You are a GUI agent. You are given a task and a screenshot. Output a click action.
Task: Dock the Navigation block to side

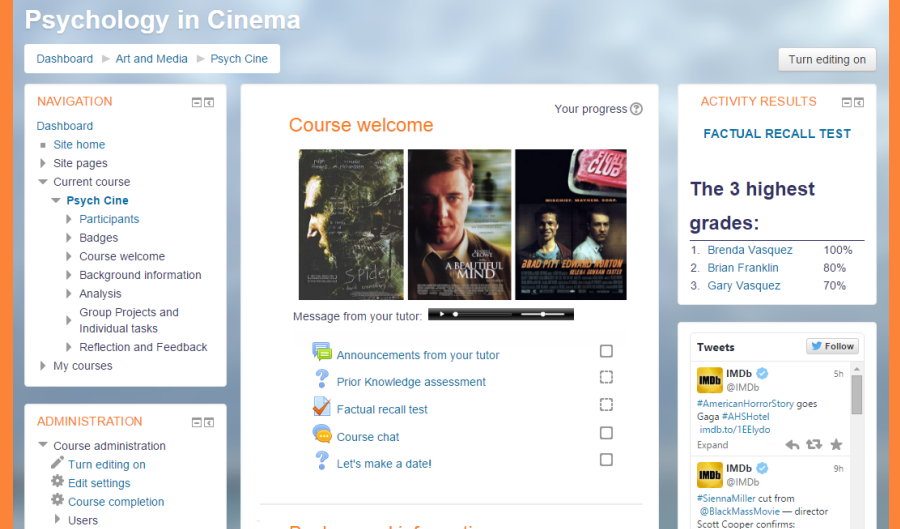pos(209,102)
